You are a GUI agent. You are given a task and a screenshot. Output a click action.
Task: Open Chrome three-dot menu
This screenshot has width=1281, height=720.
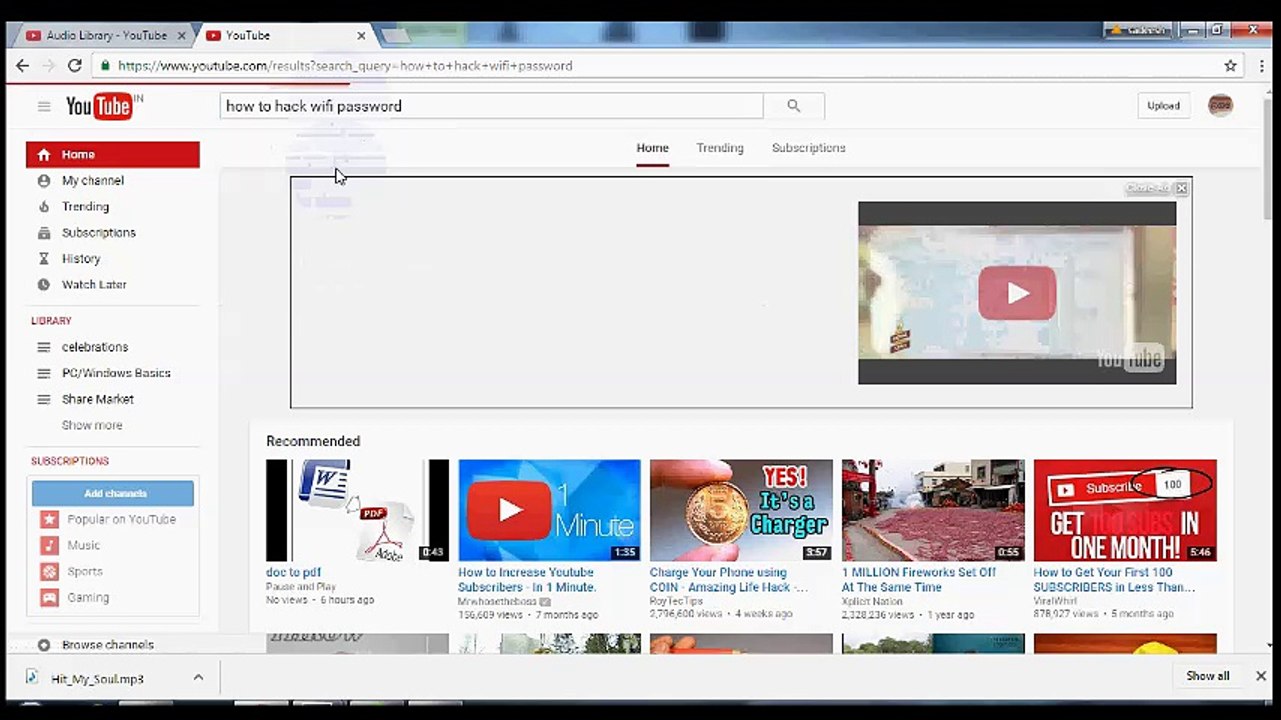point(1259,66)
